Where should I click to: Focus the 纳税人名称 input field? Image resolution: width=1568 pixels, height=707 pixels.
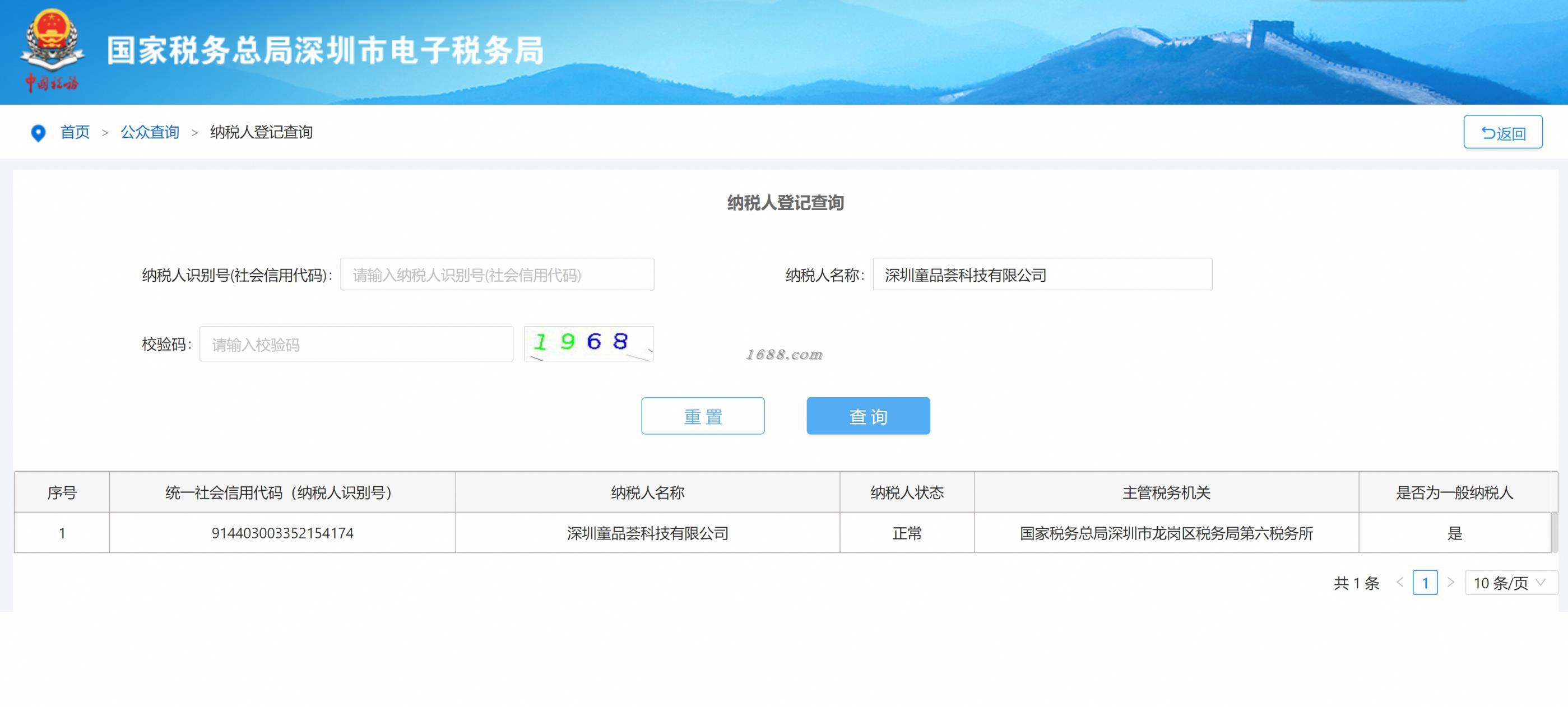click(x=1042, y=275)
